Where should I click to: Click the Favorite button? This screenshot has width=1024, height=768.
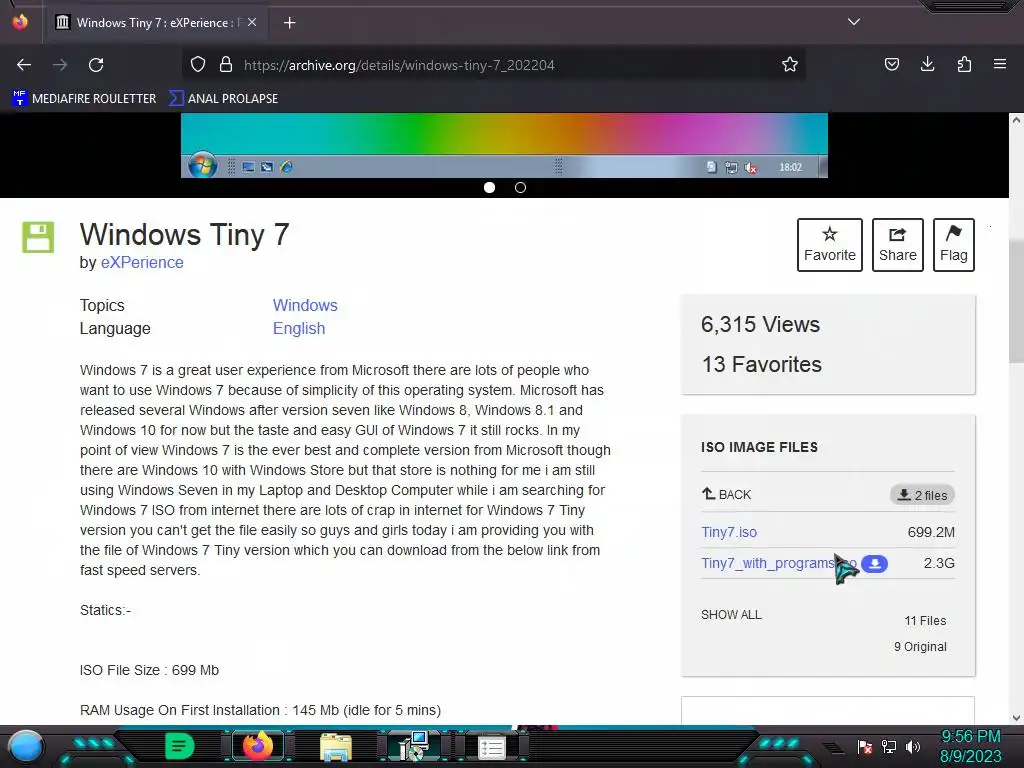point(829,245)
